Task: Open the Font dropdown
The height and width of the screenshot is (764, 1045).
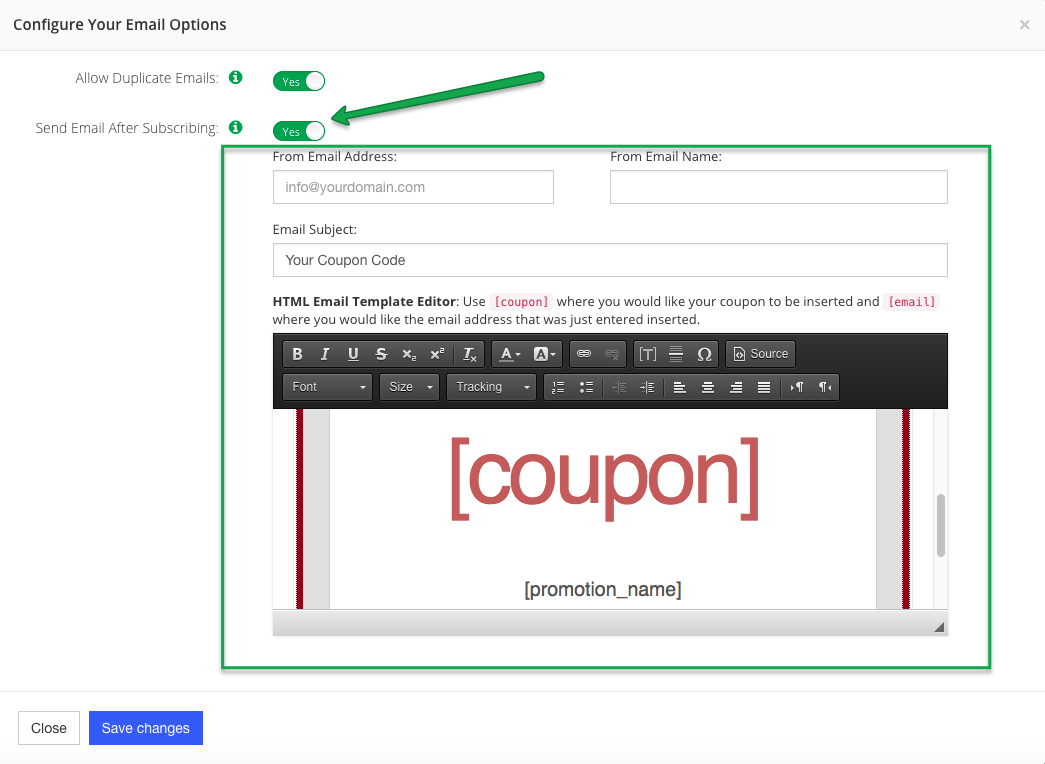Action: 327,387
